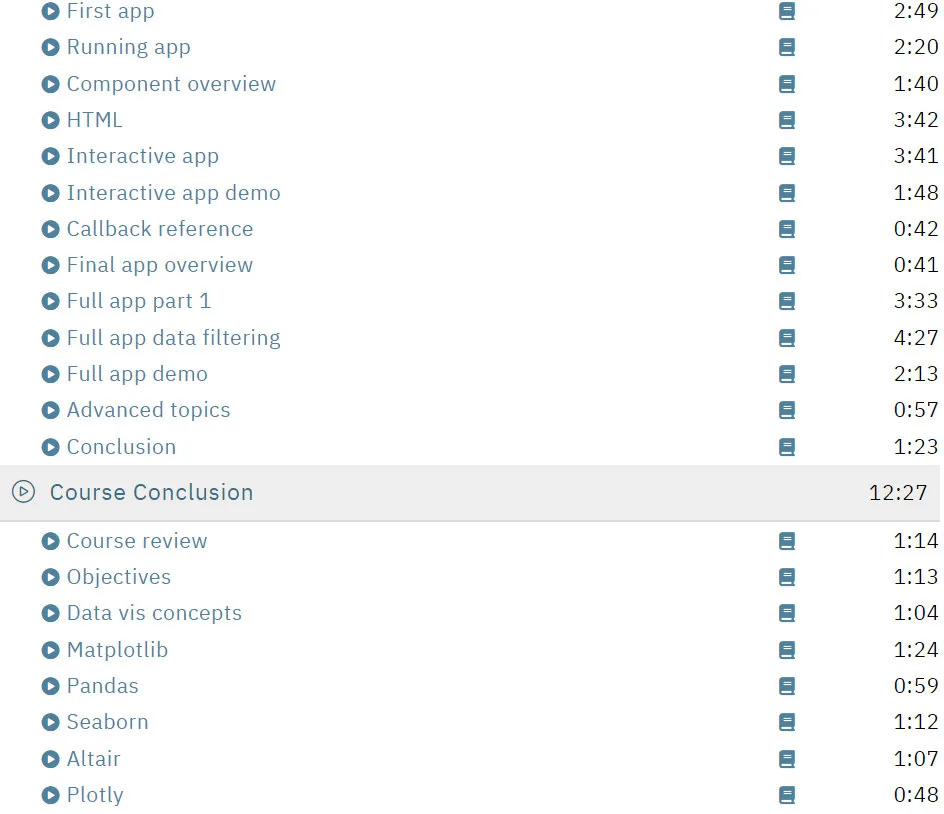This screenshot has height=814, width=944.
Task: Collapse the Course Conclusion section header
Action: 471,492
